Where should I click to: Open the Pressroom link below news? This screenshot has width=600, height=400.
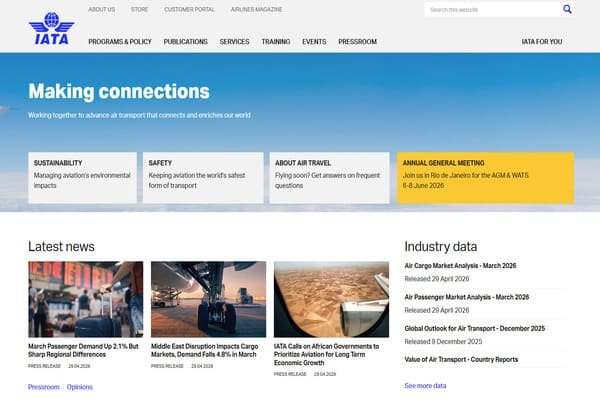pos(44,387)
